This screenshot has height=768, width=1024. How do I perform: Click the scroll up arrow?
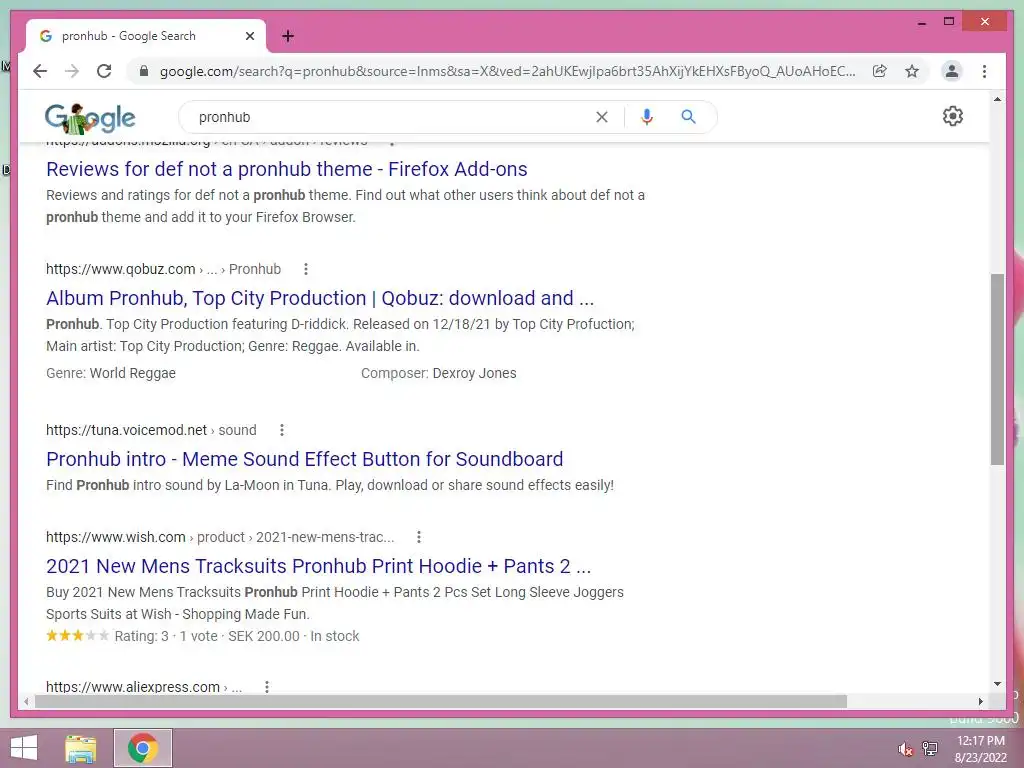(x=997, y=99)
